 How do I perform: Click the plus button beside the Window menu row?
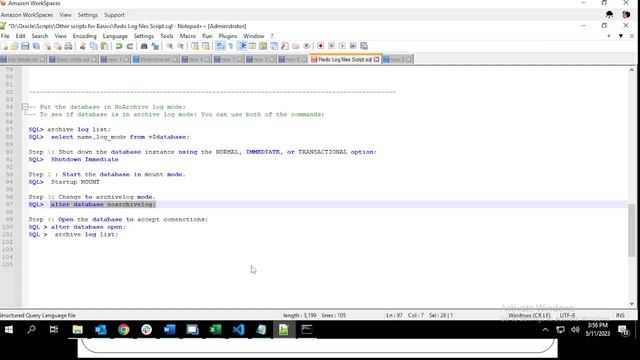click(609, 36)
